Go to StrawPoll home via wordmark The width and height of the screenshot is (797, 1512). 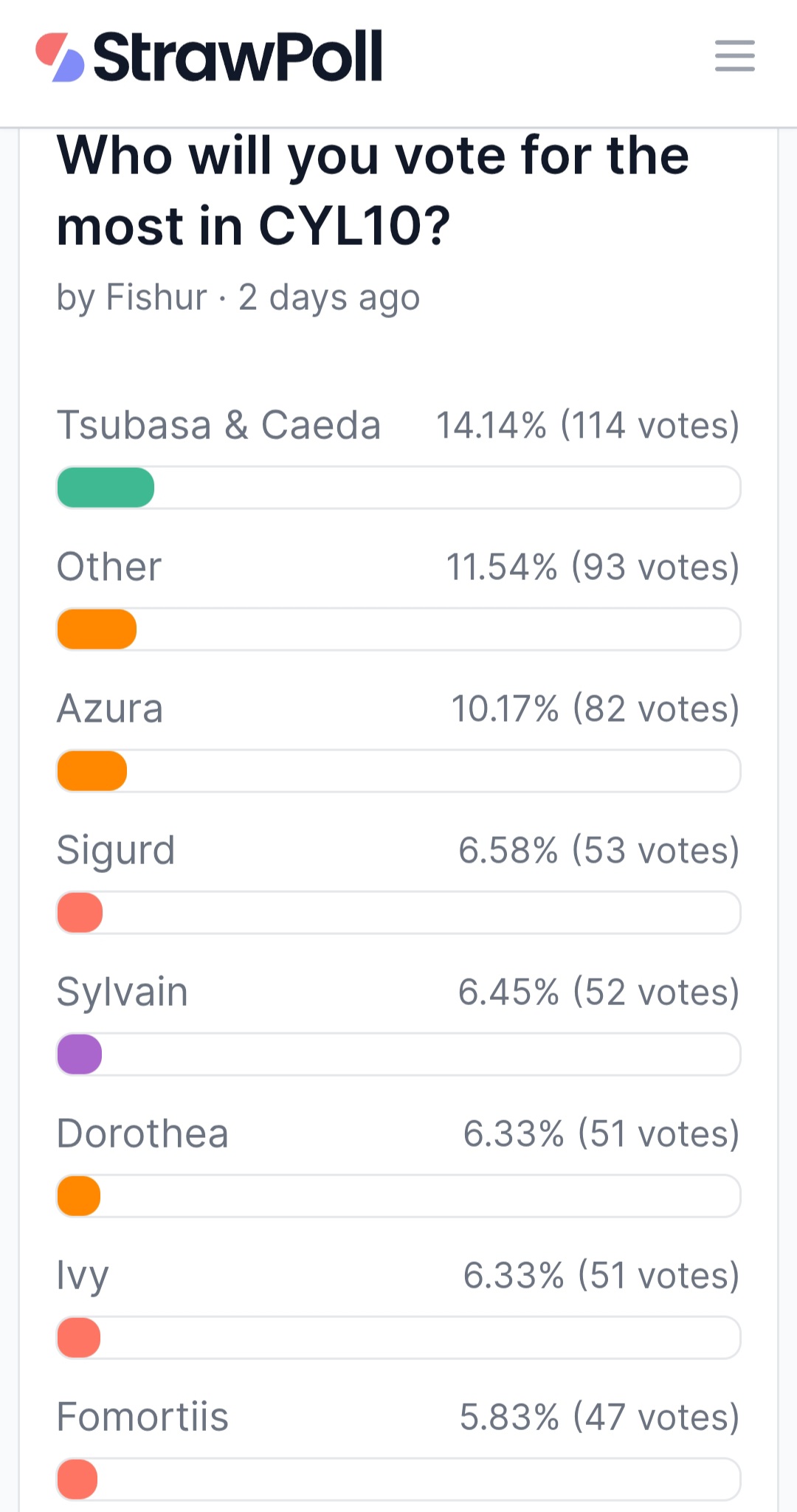tap(238, 56)
